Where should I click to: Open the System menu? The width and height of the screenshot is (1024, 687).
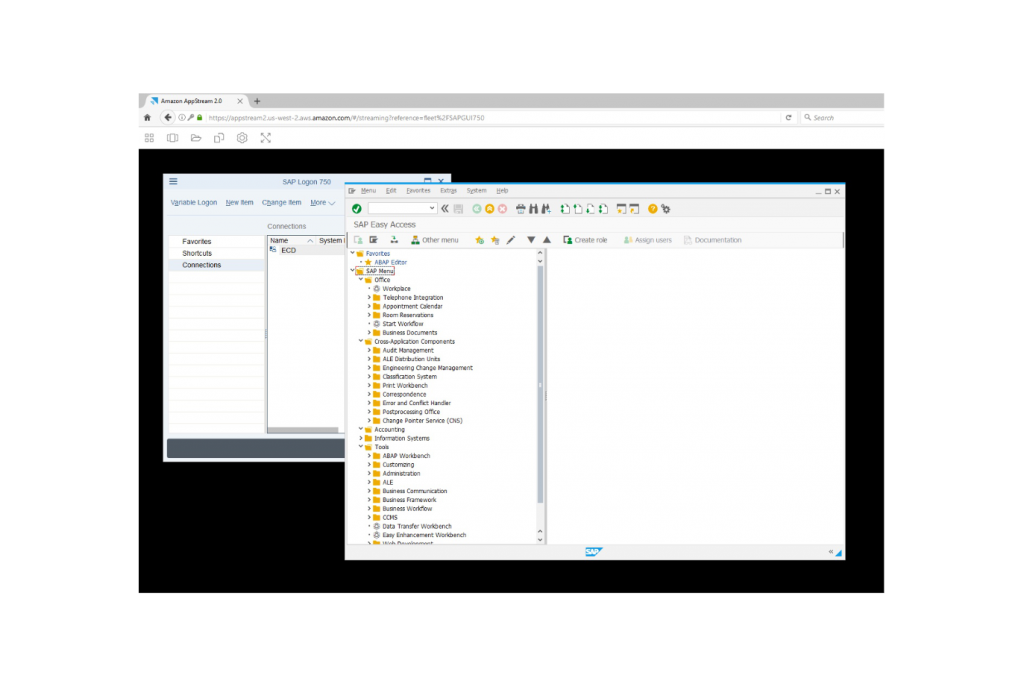[477, 191]
